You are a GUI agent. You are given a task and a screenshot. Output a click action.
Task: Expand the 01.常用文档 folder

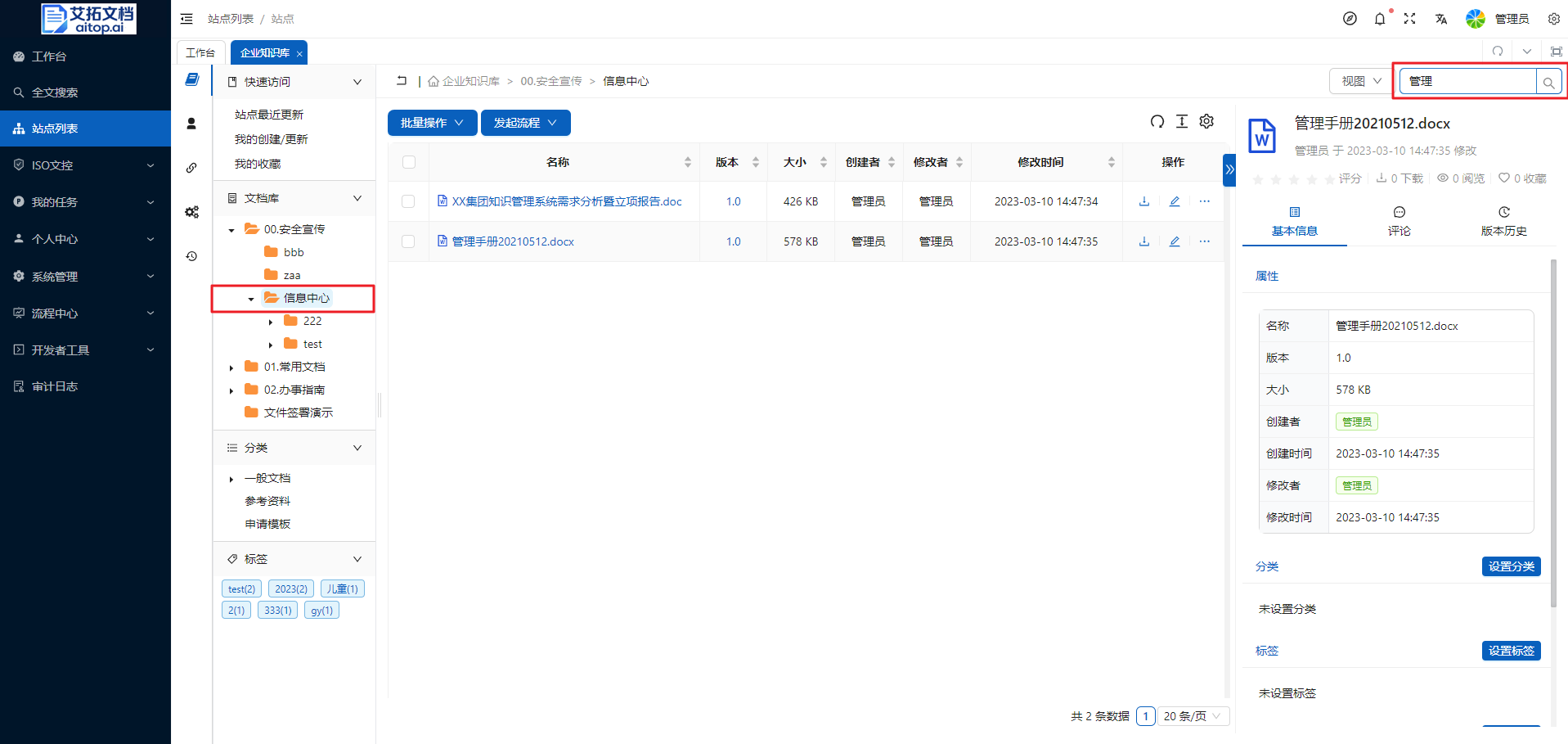point(231,367)
